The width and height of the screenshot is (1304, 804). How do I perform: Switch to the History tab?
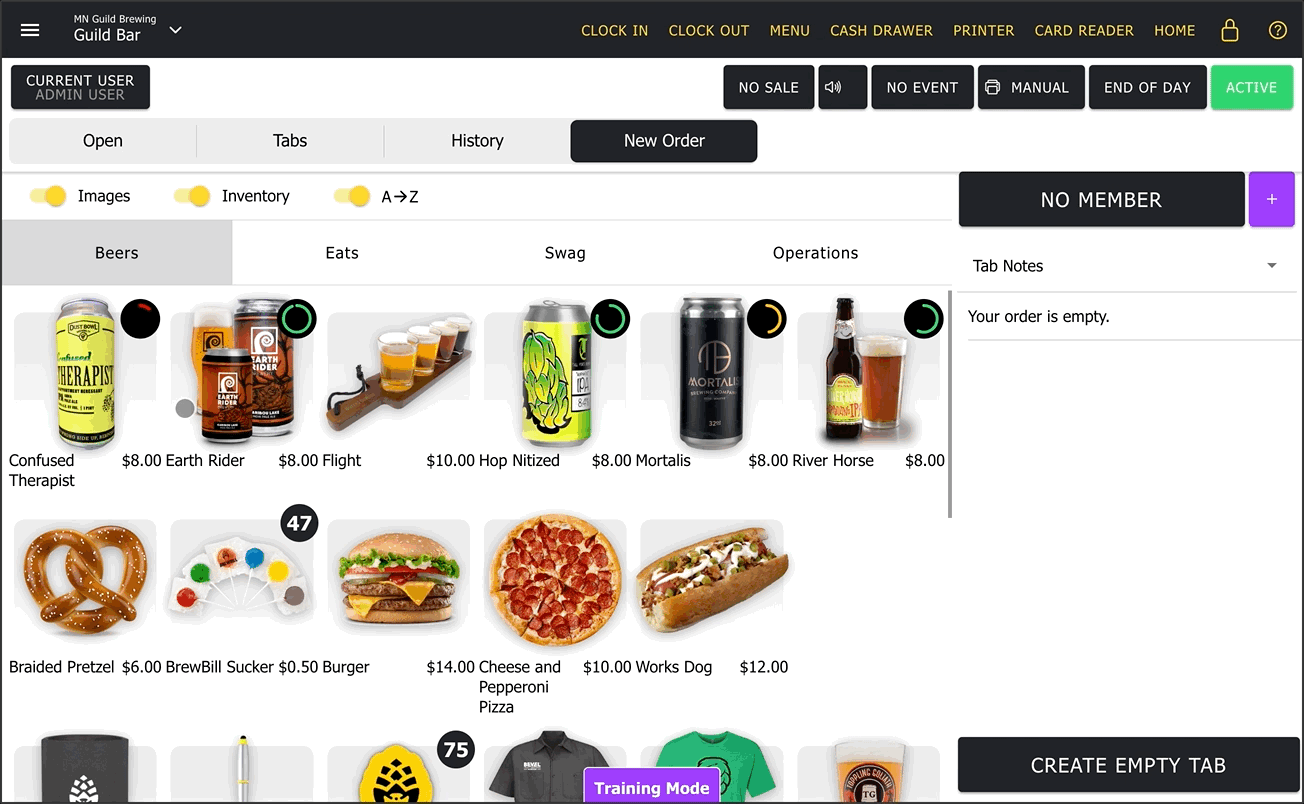click(x=477, y=141)
